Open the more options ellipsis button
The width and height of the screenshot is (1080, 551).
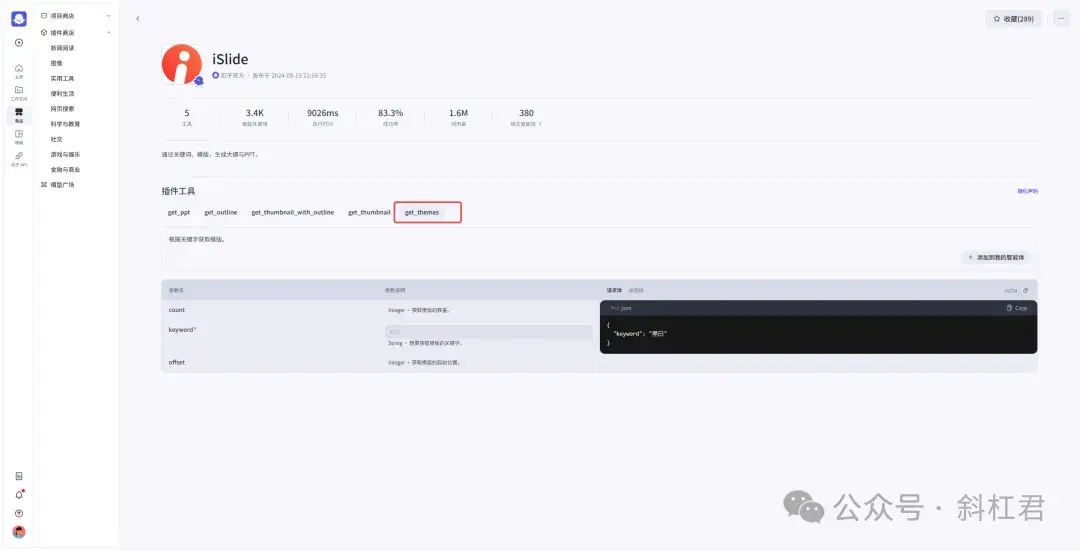tap(1061, 19)
